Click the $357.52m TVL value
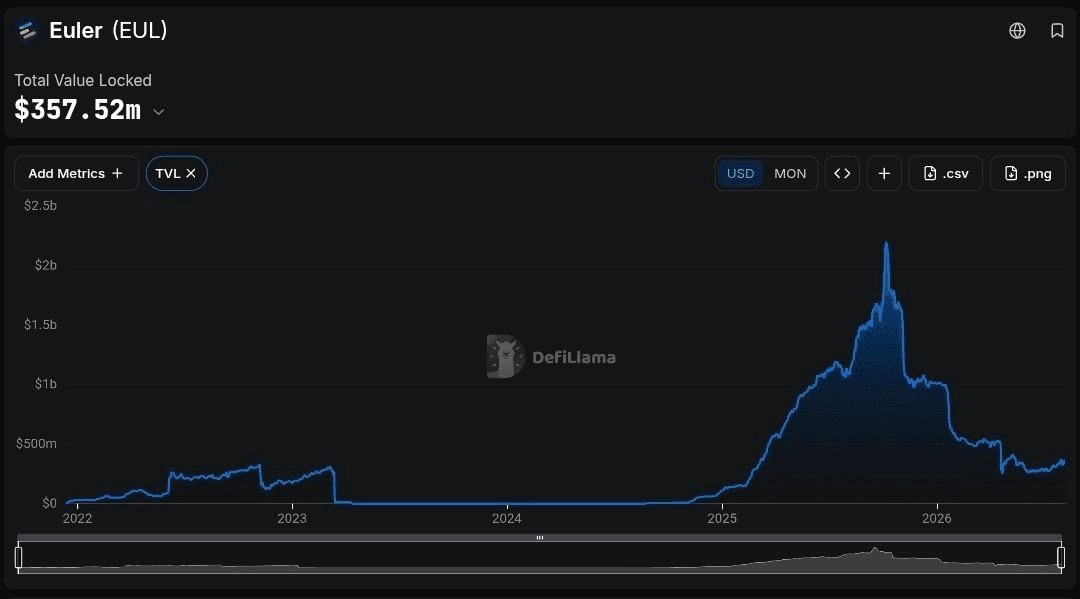1080x599 pixels. (78, 109)
